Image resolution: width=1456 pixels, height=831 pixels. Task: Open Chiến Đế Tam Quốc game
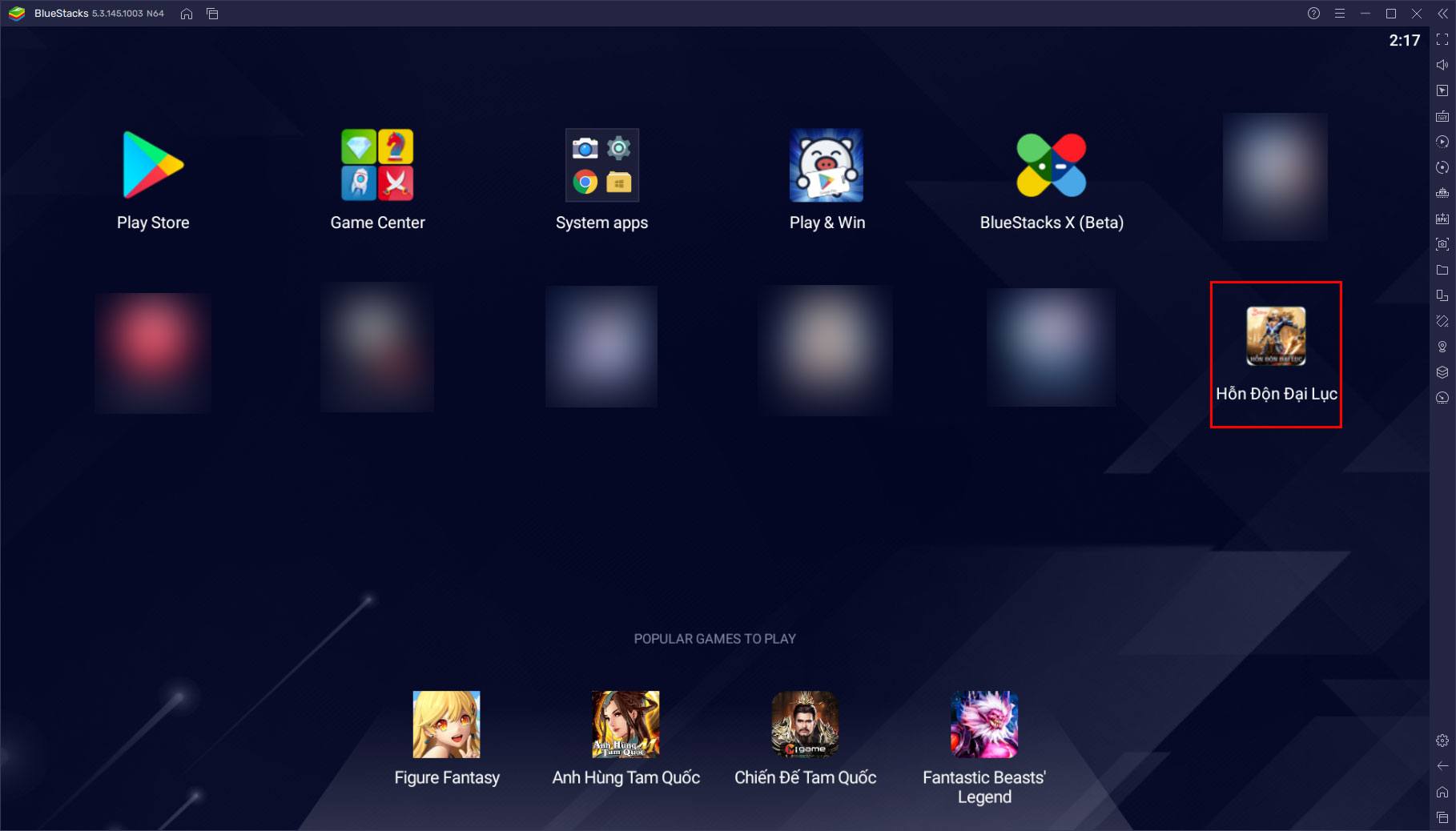[x=805, y=725]
